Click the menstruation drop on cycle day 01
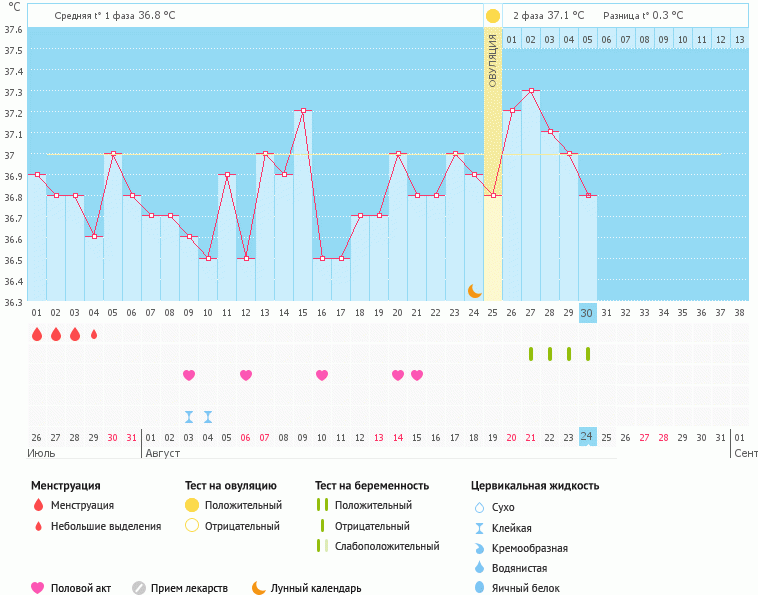The width and height of the screenshot is (758, 595). click(37, 334)
